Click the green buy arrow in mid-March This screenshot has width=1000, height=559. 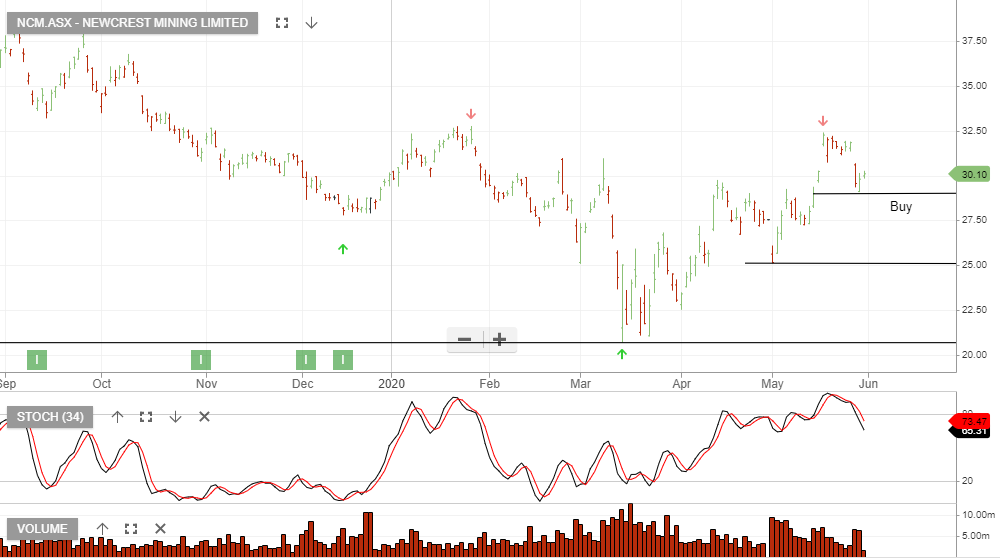[622, 354]
